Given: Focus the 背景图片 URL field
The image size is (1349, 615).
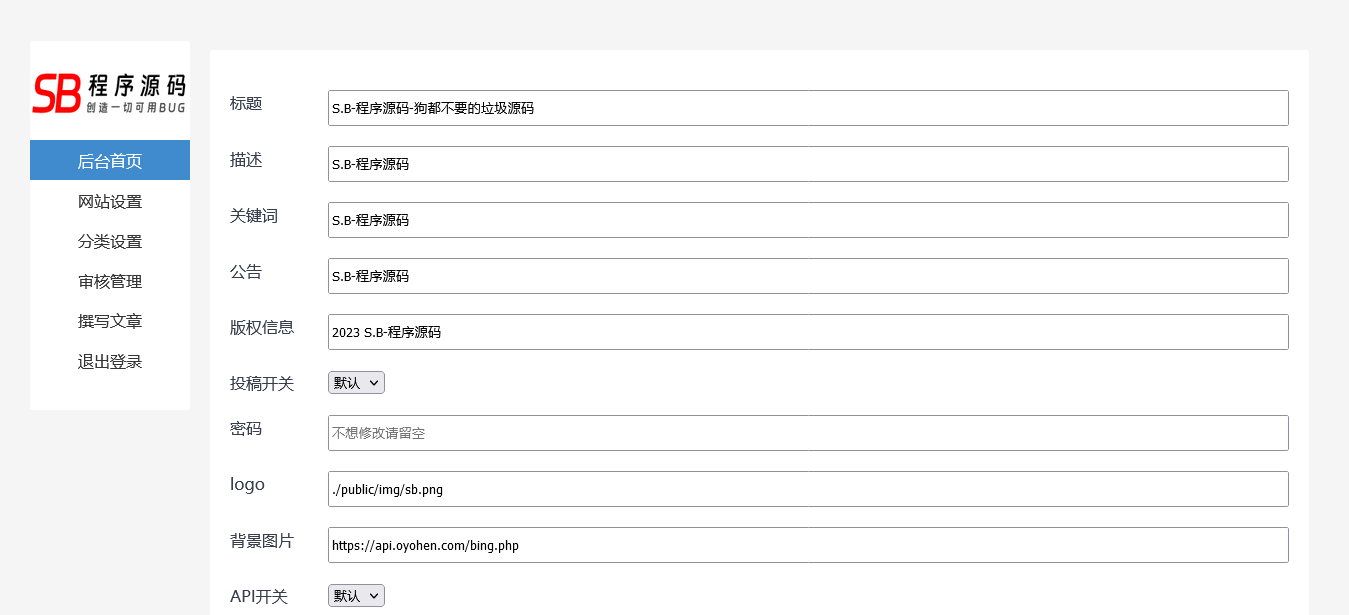Looking at the screenshot, I should click(807, 545).
